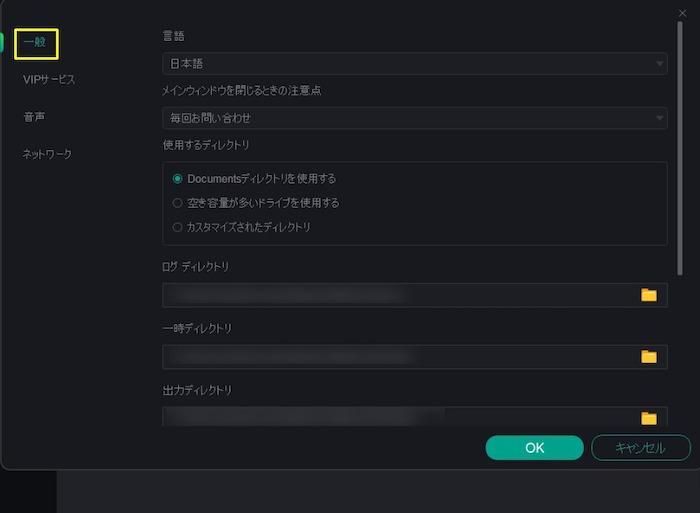Browse folder for 出力ディレクトリ
The image size is (700, 513).
(649, 418)
